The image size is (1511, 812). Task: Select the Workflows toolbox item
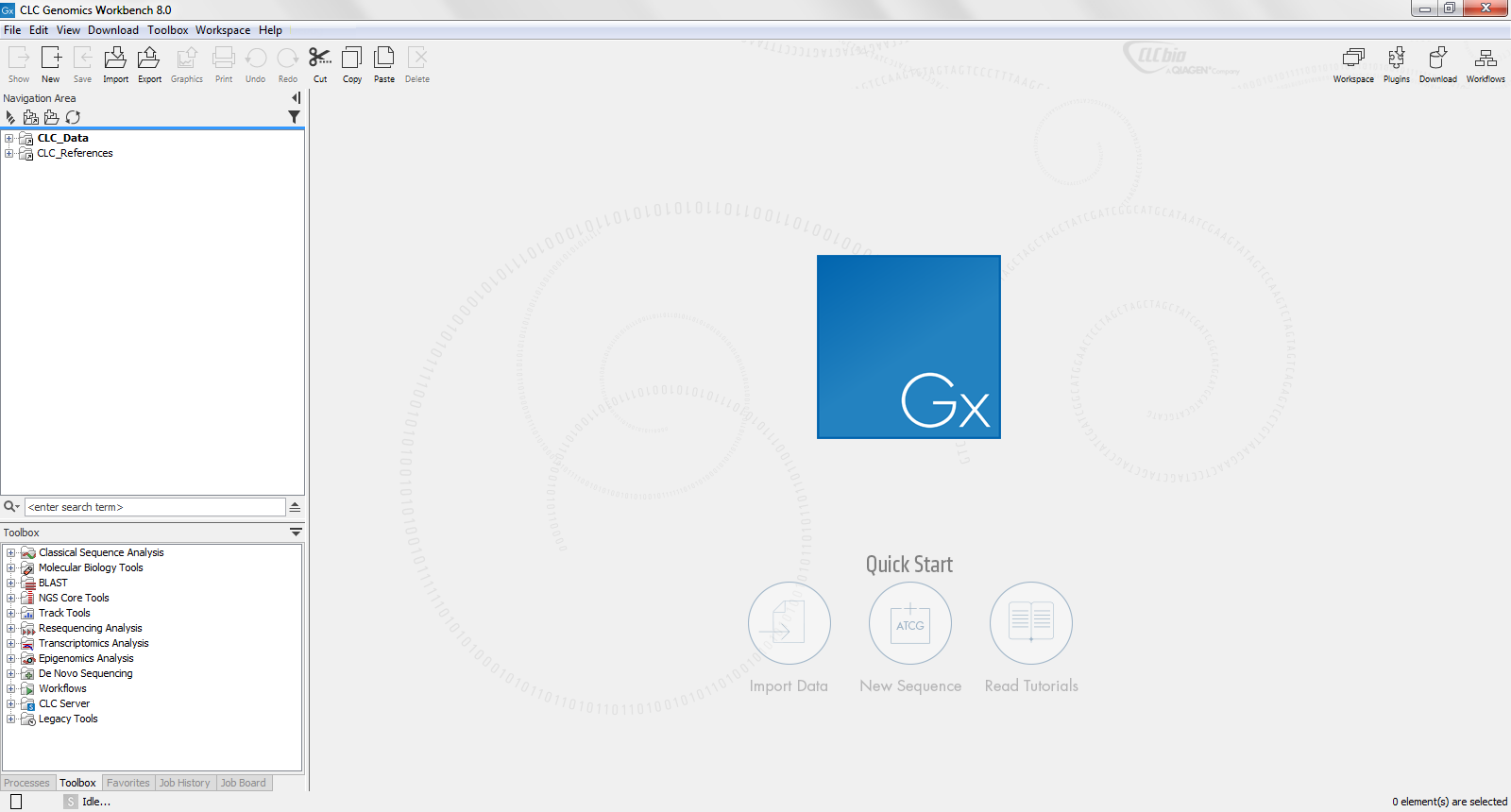click(x=62, y=688)
